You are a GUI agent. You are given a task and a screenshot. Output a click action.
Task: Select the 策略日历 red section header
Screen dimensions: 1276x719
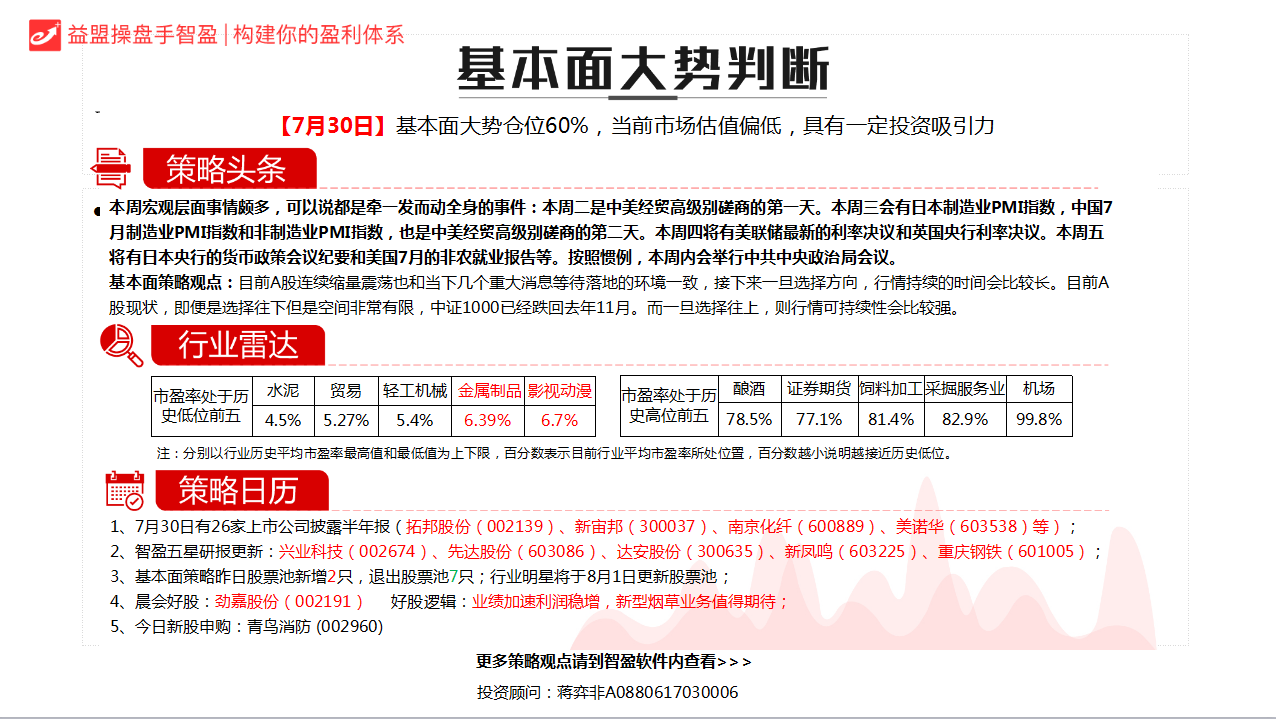(240, 490)
